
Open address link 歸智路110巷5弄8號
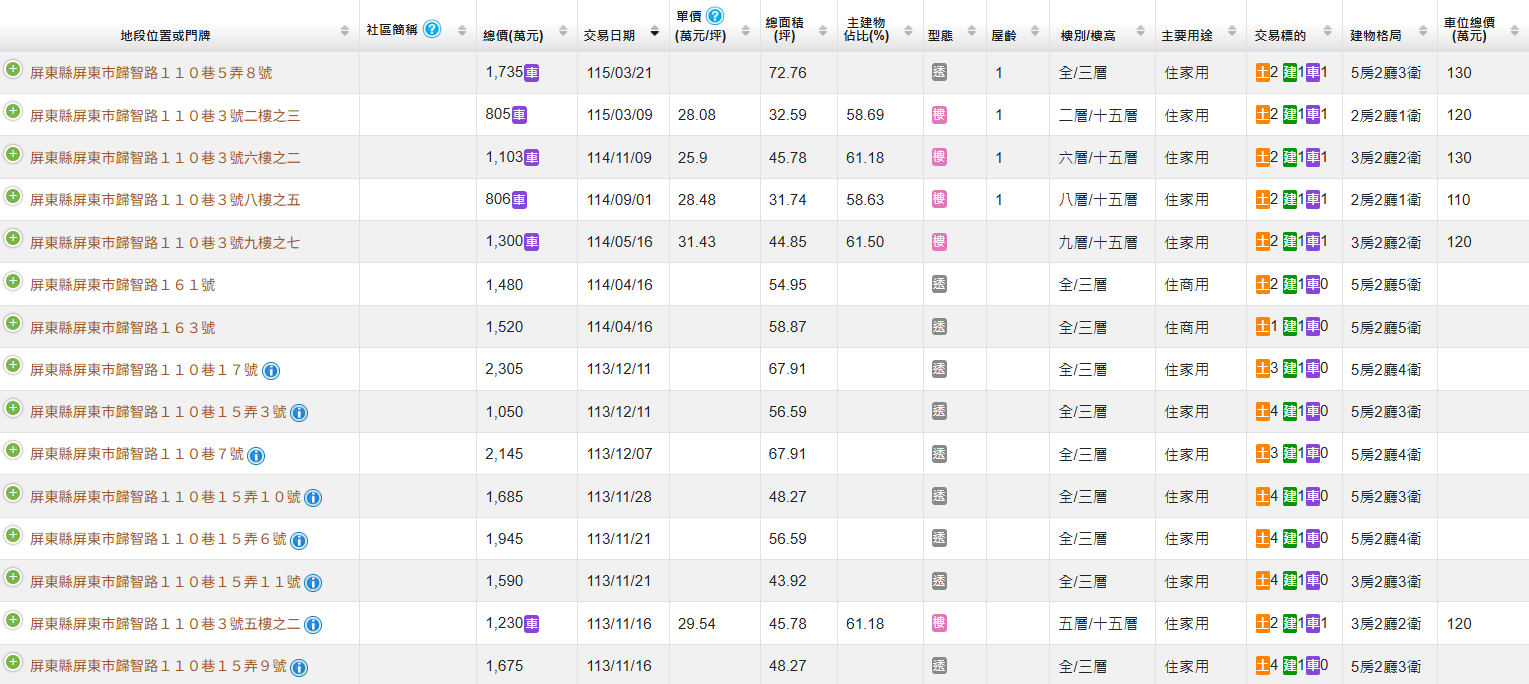click(151, 73)
